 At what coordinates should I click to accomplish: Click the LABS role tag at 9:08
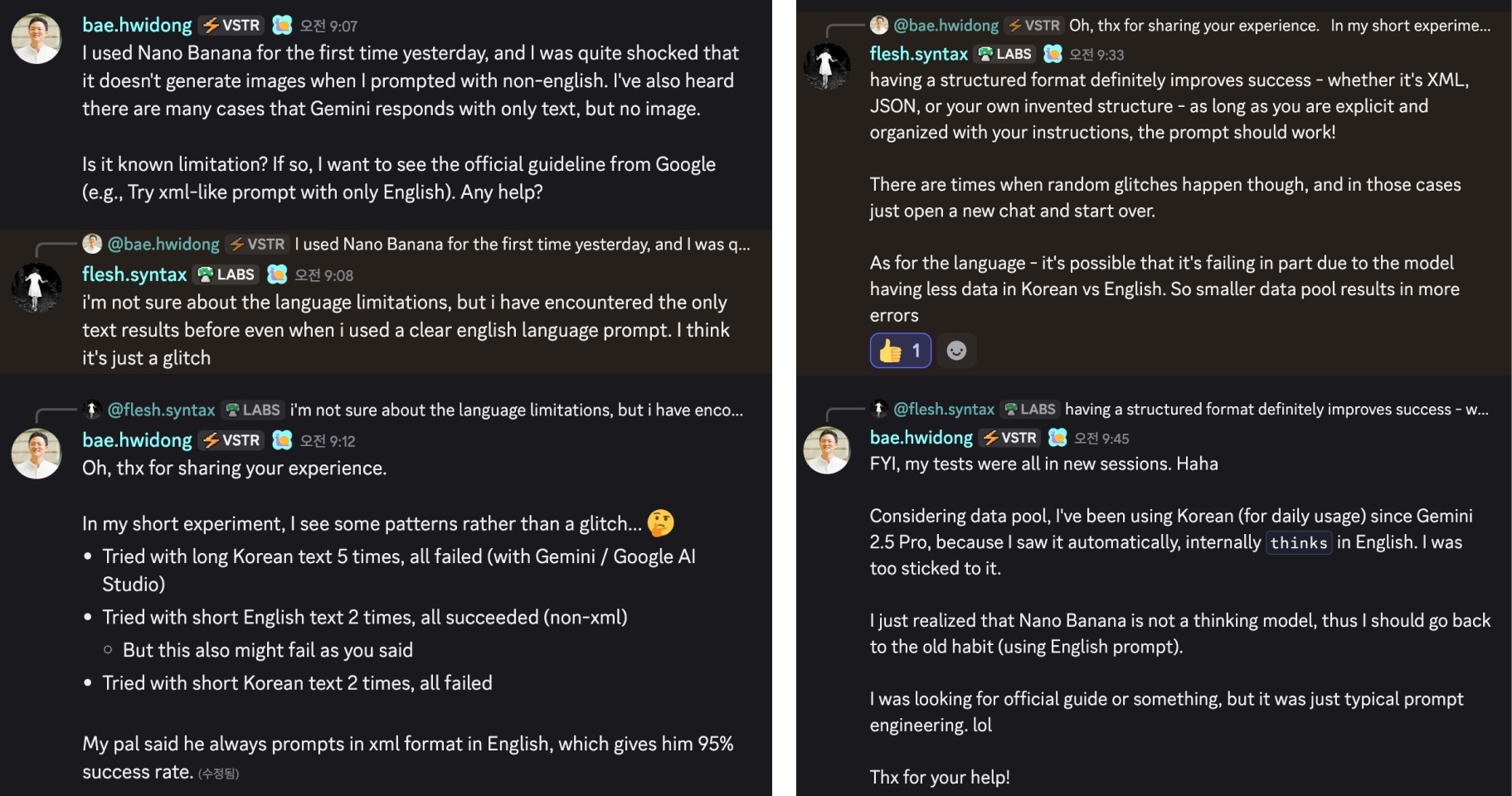[226, 274]
